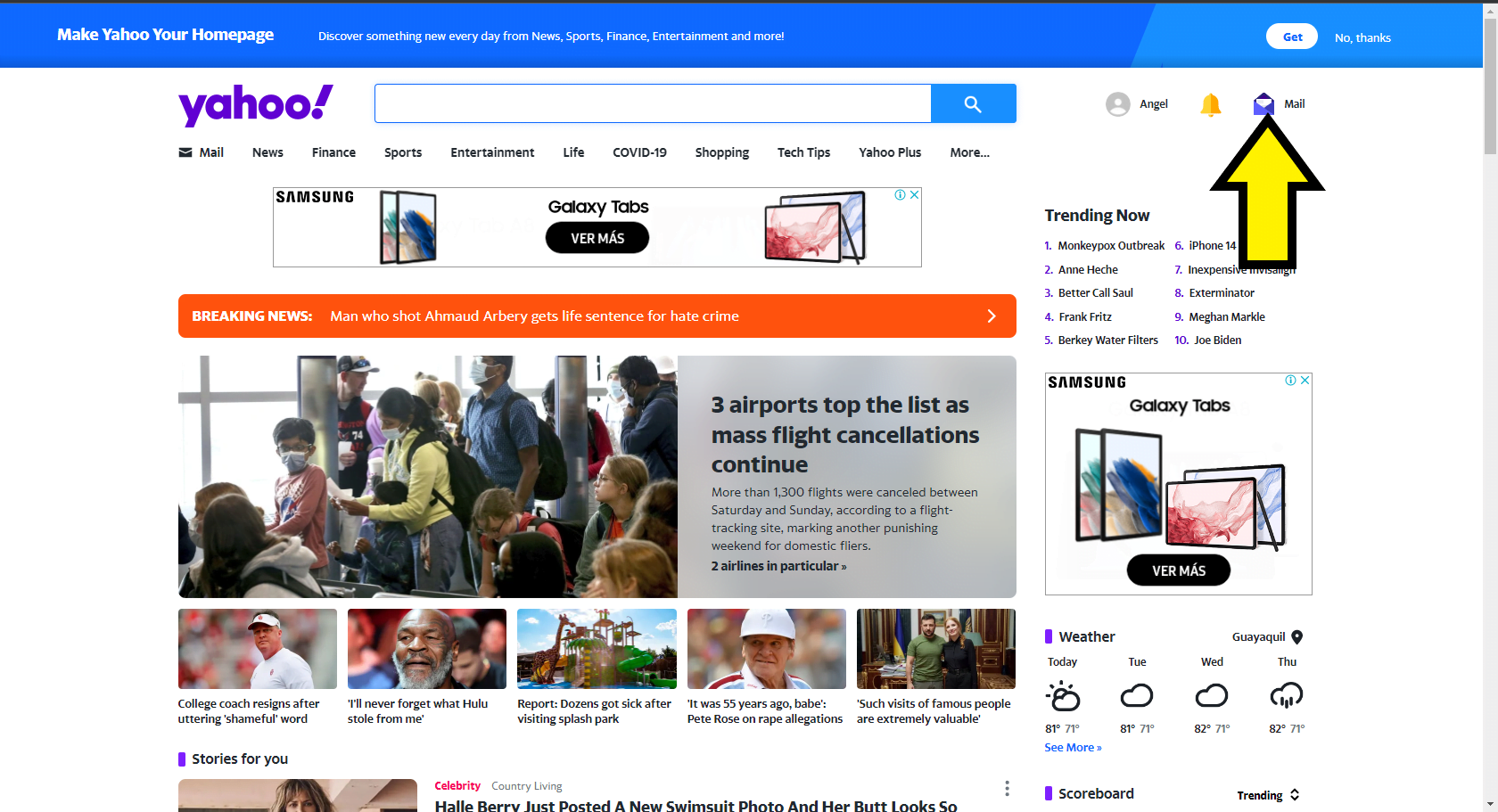Open the famous people visits thumbnail
The image size is (1498, 812).
coord(936,649)
